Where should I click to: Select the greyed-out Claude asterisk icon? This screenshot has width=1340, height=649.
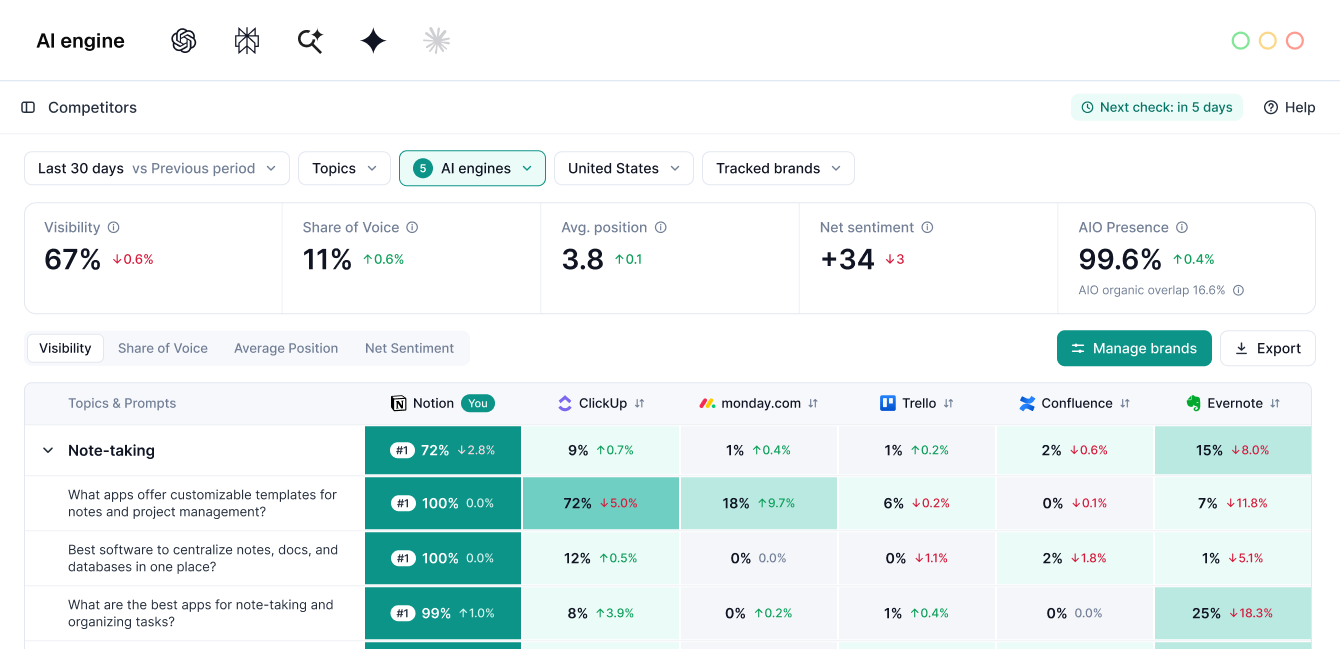coord(436,40)
